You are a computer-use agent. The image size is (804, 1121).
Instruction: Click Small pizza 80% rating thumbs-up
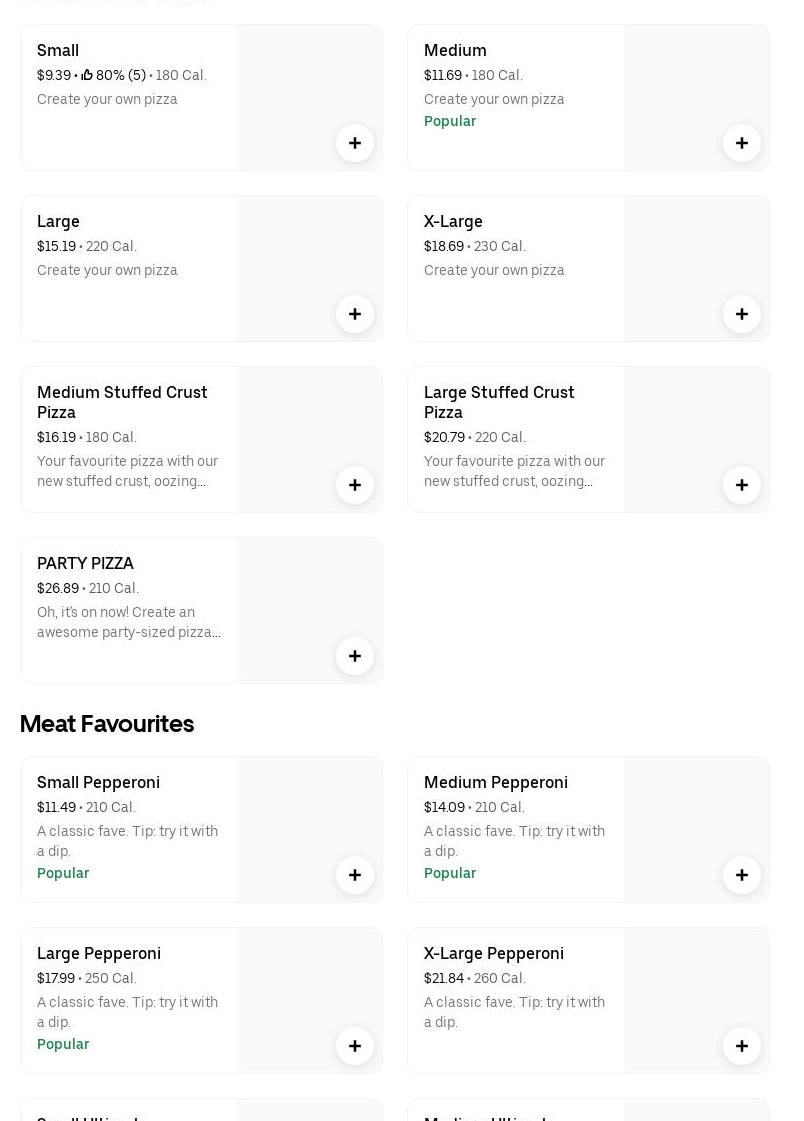click(87, 75)
